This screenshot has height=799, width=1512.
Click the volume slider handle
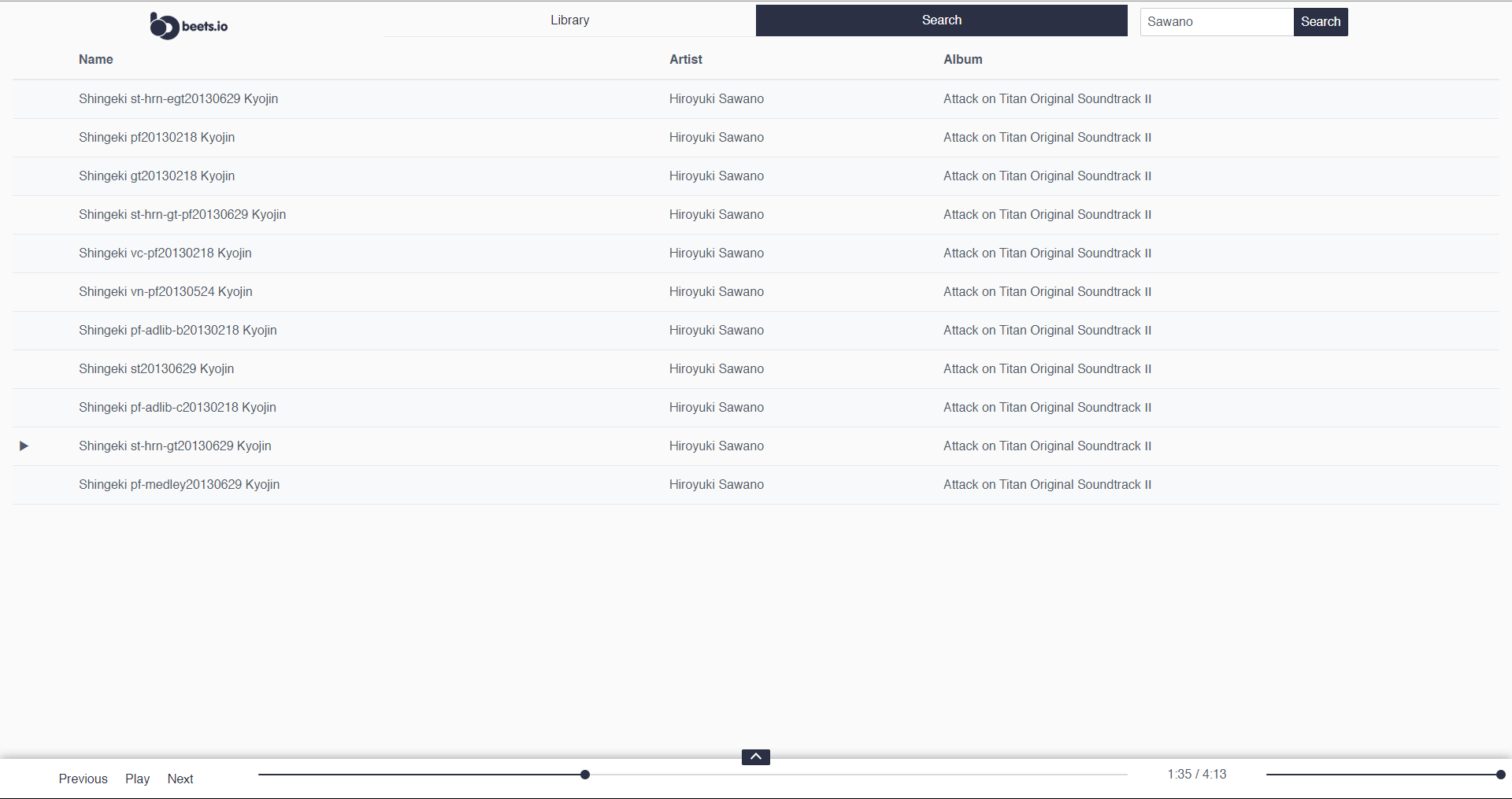coord(1501,775)
